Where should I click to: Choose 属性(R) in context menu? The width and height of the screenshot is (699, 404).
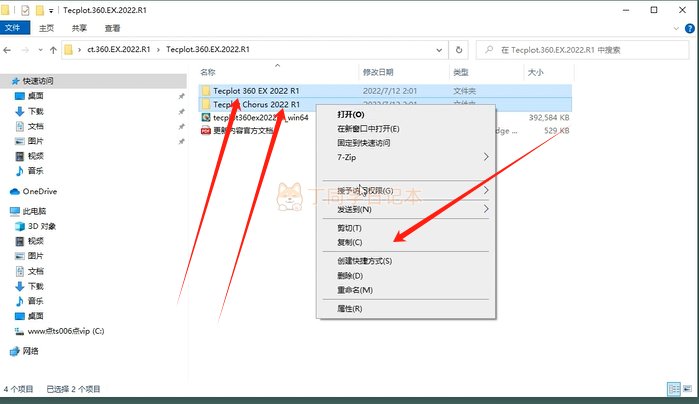pos(406,309)
